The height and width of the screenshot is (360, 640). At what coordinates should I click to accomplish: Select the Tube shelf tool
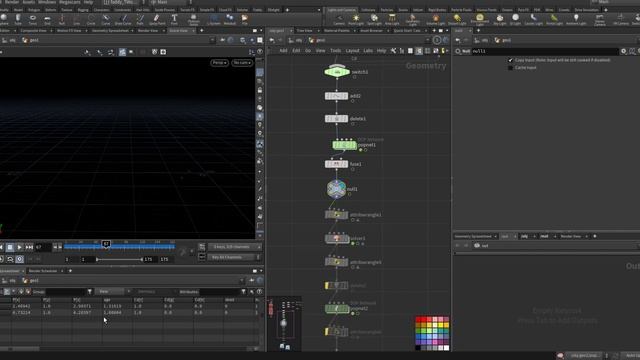18,19
